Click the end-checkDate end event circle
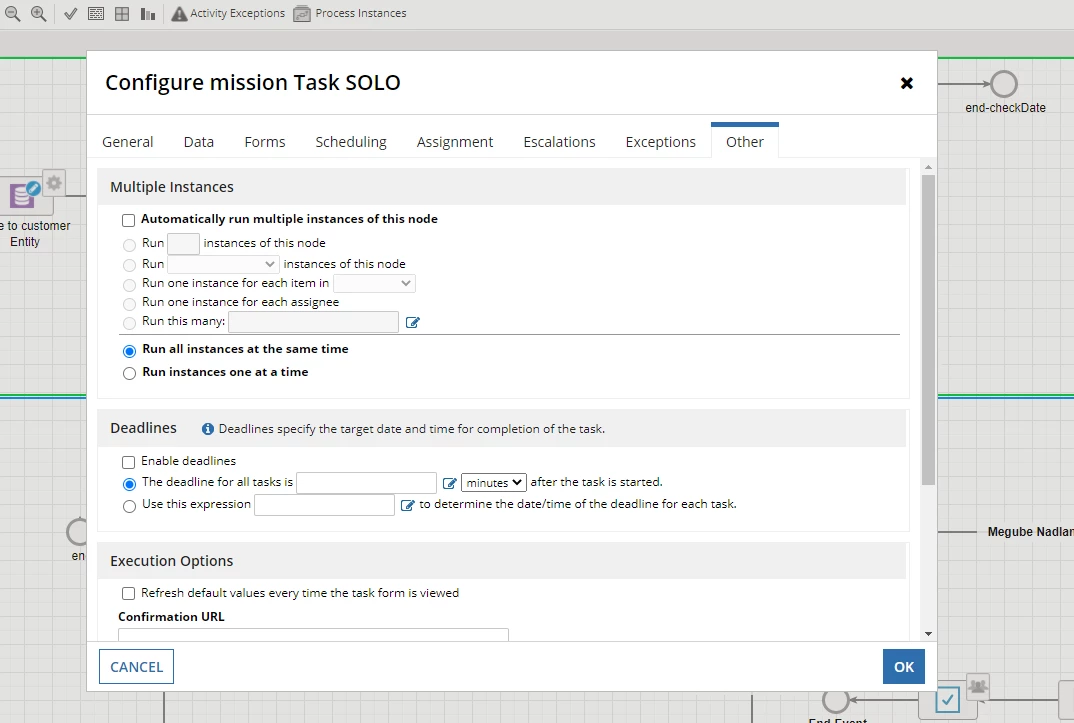Image resolution: width=1074 pixels, height=723 pixels. pos(1004,84)
